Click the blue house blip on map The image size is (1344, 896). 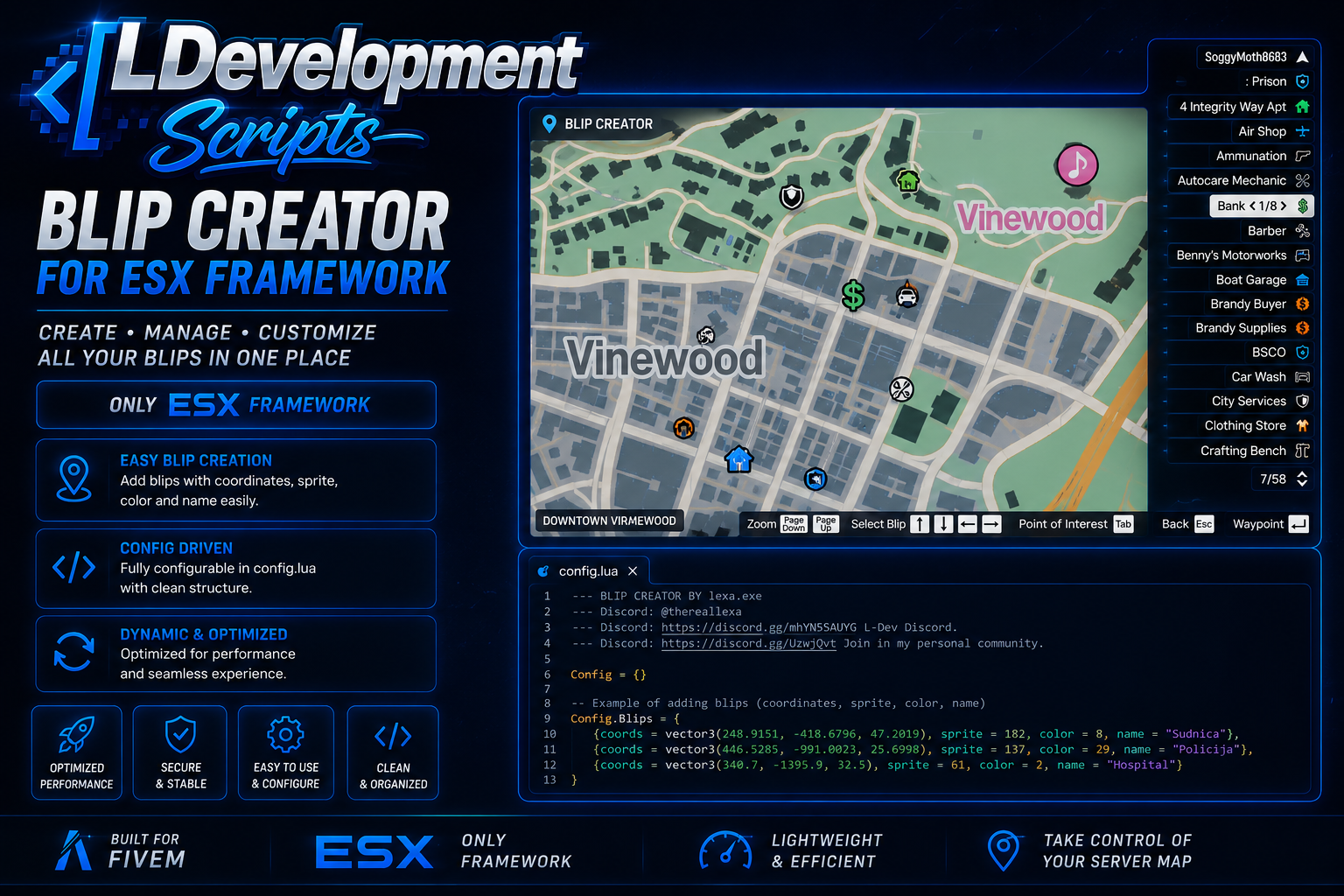tap(739, 458)
